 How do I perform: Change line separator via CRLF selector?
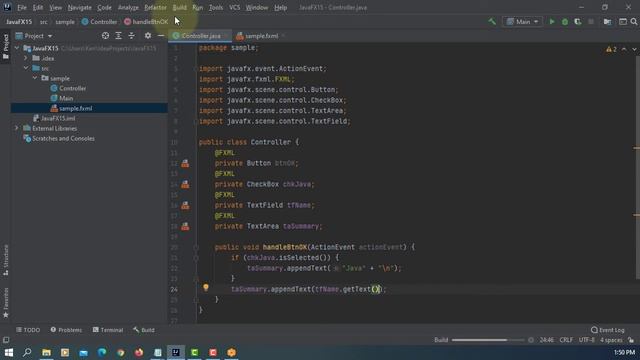(x=566, y=340)
